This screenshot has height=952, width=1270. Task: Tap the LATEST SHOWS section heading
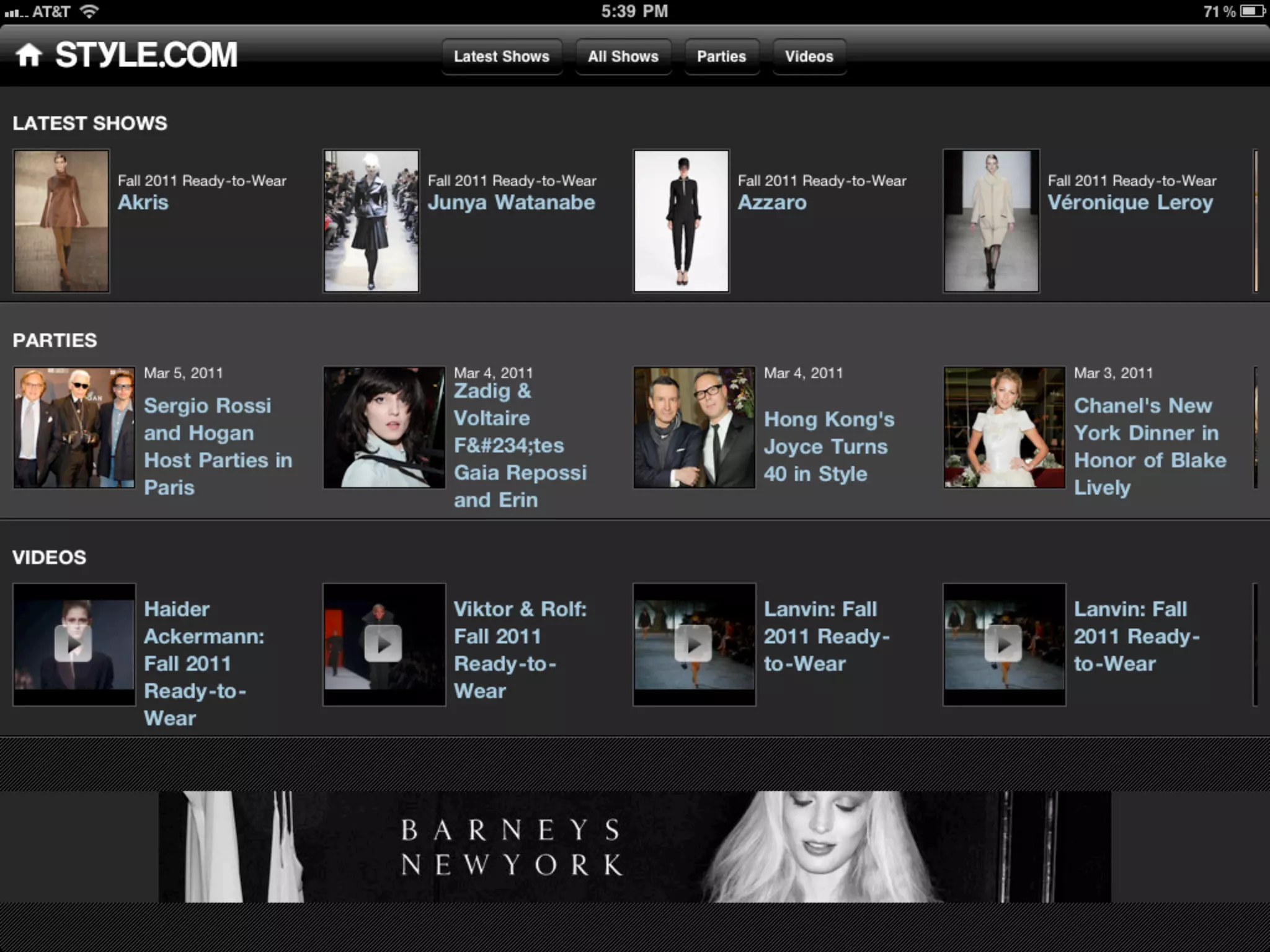coord(90,123)
